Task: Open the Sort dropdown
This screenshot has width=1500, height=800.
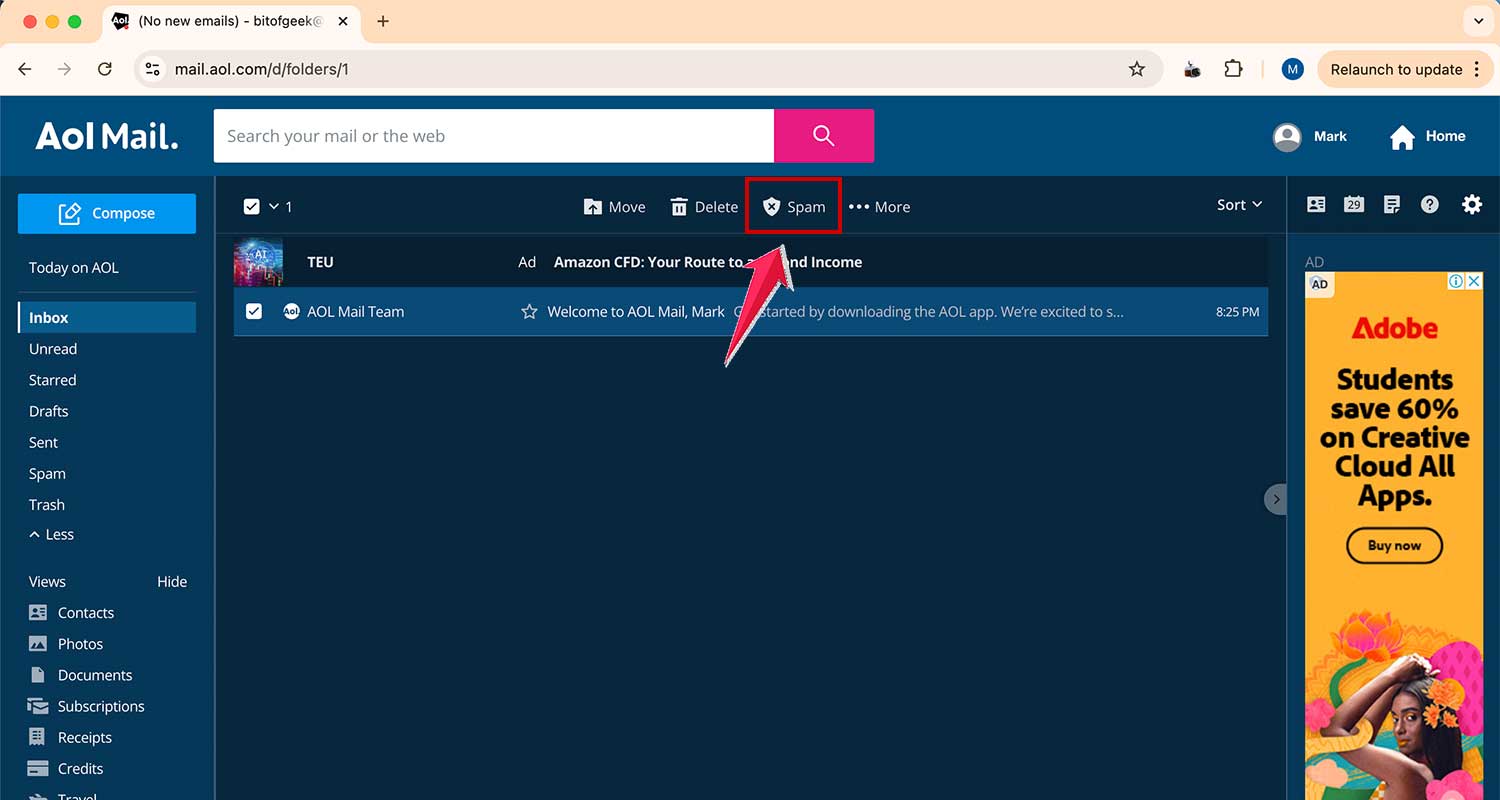Action: pos(1238,205)
